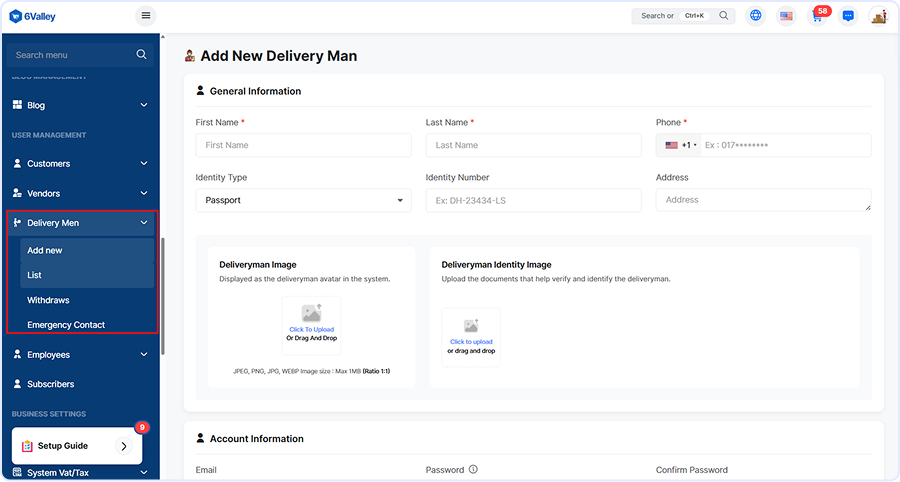Open the chat messages icon

coord(848,16)
